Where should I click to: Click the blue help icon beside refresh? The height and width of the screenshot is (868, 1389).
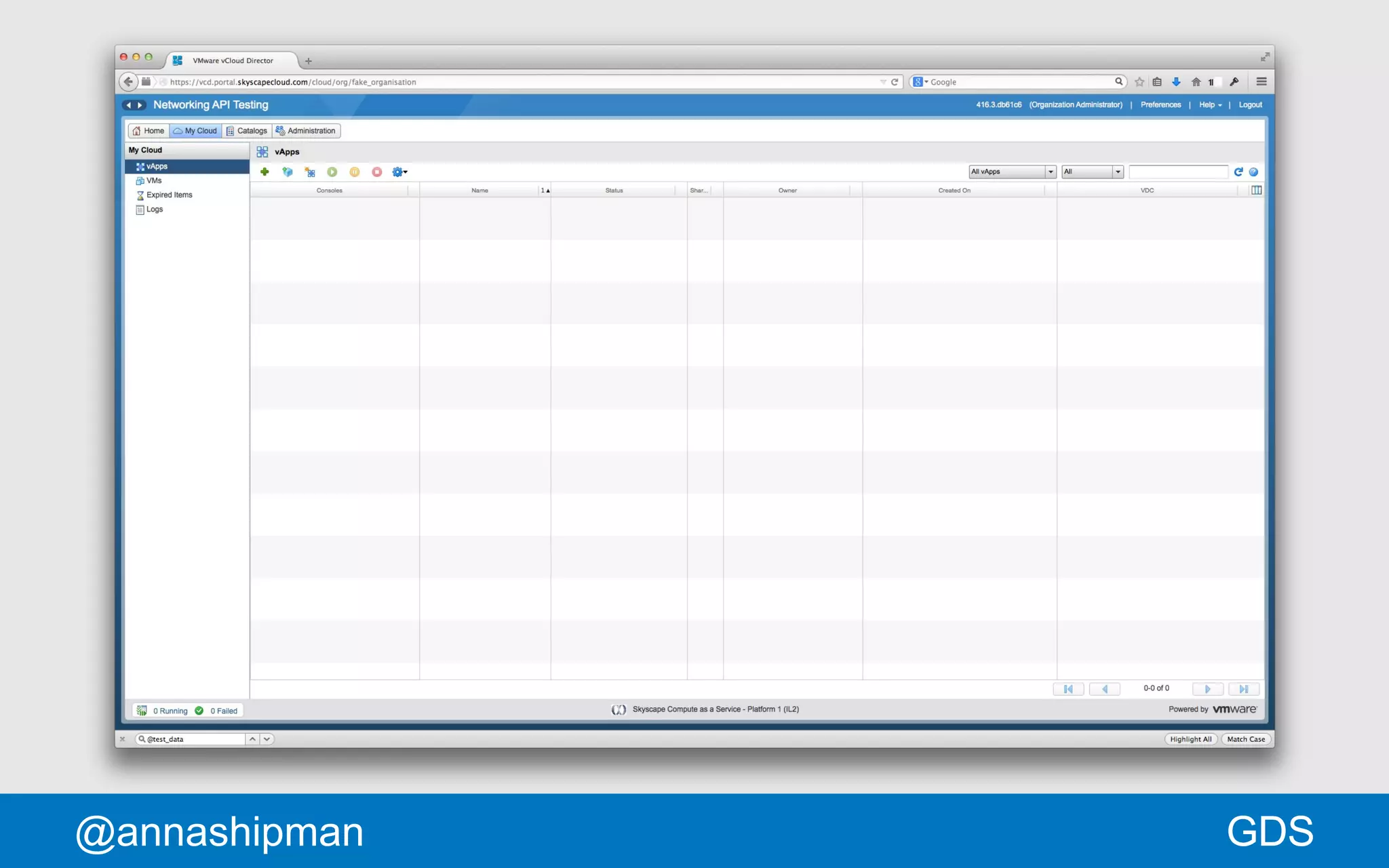(x=1253, y=172)
